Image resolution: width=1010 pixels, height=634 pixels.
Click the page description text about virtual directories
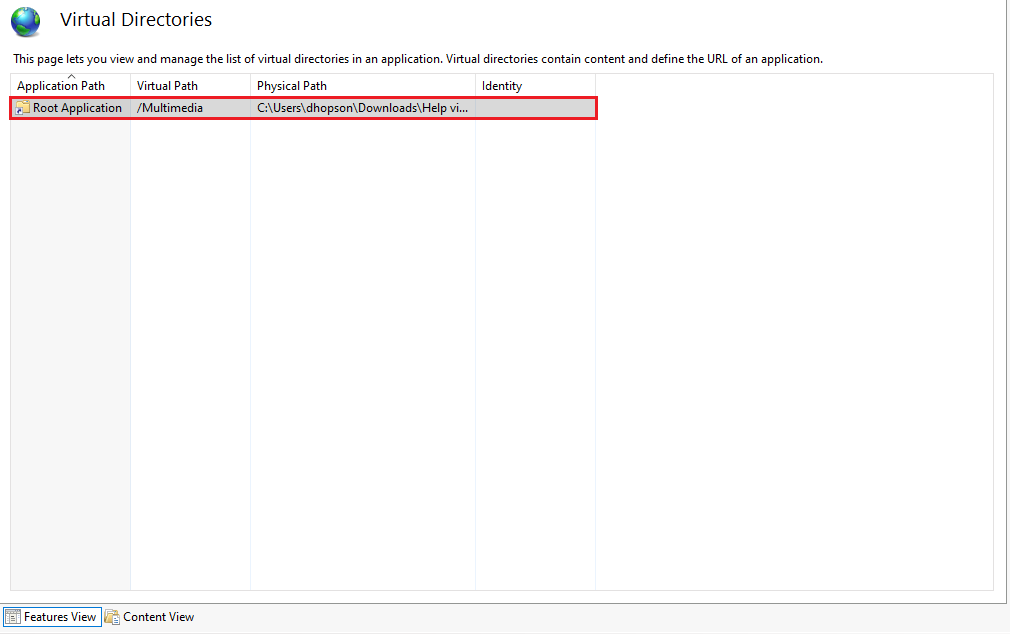point(418,59)
